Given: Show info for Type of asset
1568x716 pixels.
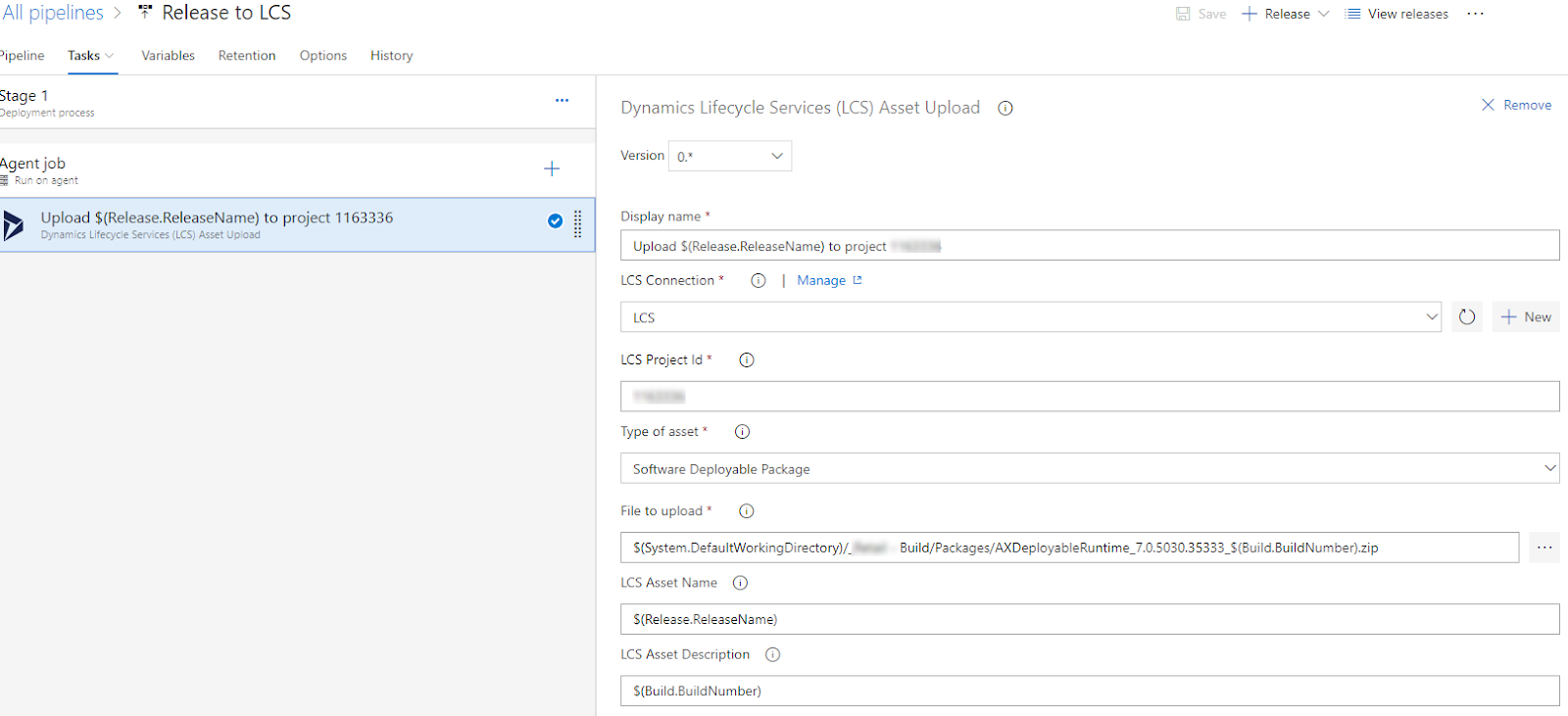Looking at the screenshot, I should click(x=742, y=432).
